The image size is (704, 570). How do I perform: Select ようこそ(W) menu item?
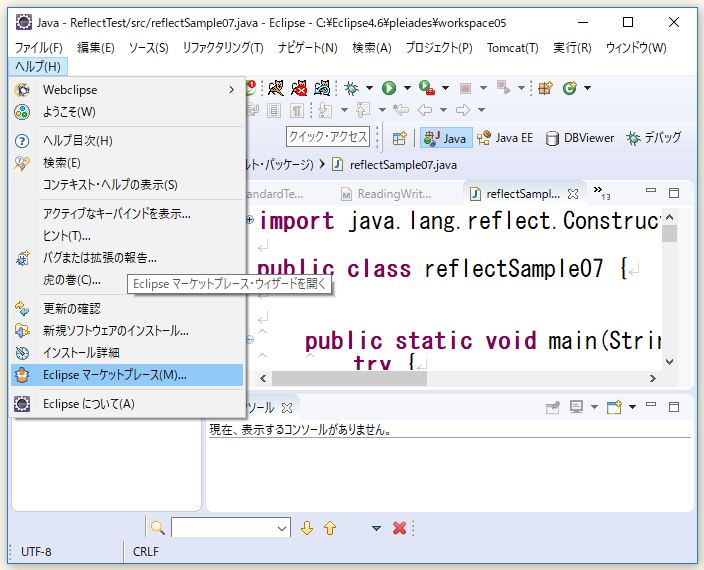click(127, 112)
